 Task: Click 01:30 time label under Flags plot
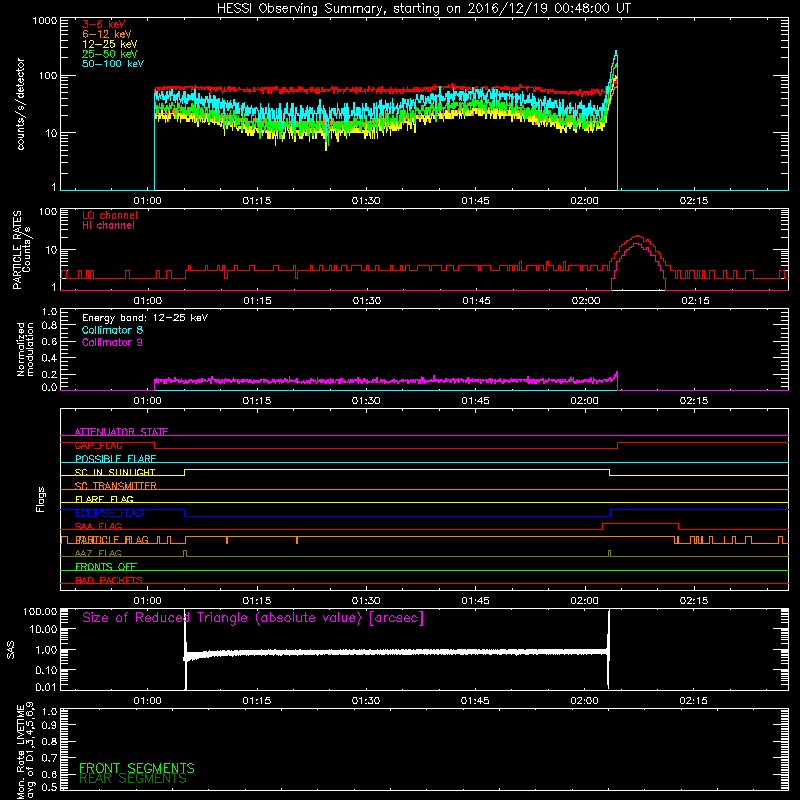click(x=366, y=601)
